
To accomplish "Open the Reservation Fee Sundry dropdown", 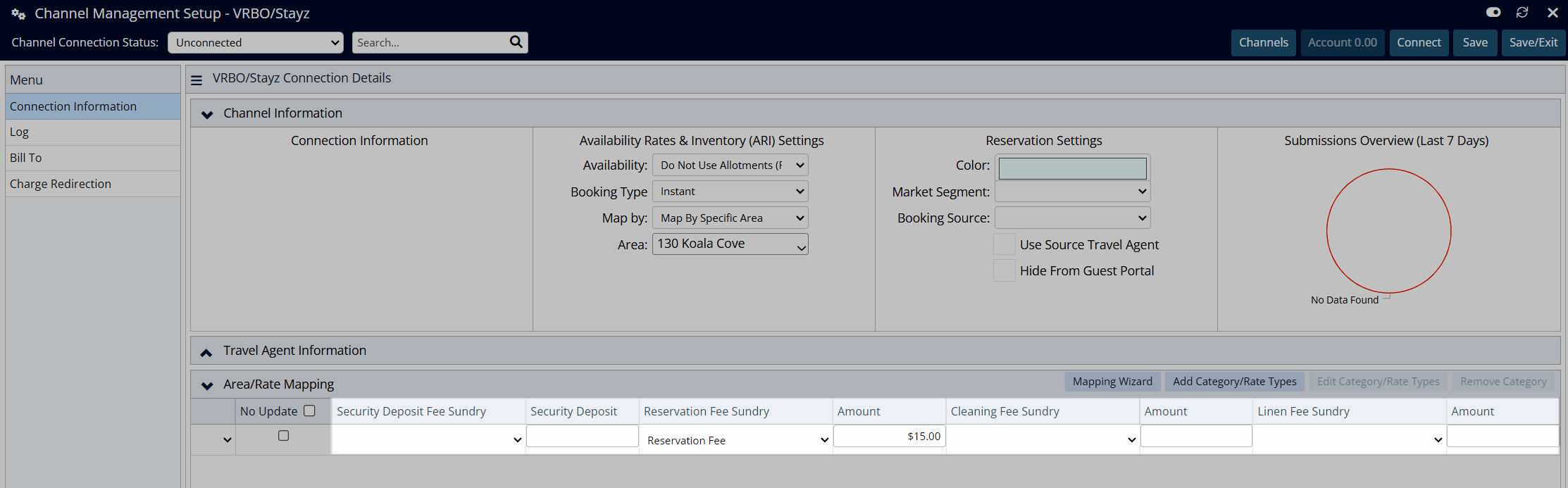I will click(x=736, y=440).
